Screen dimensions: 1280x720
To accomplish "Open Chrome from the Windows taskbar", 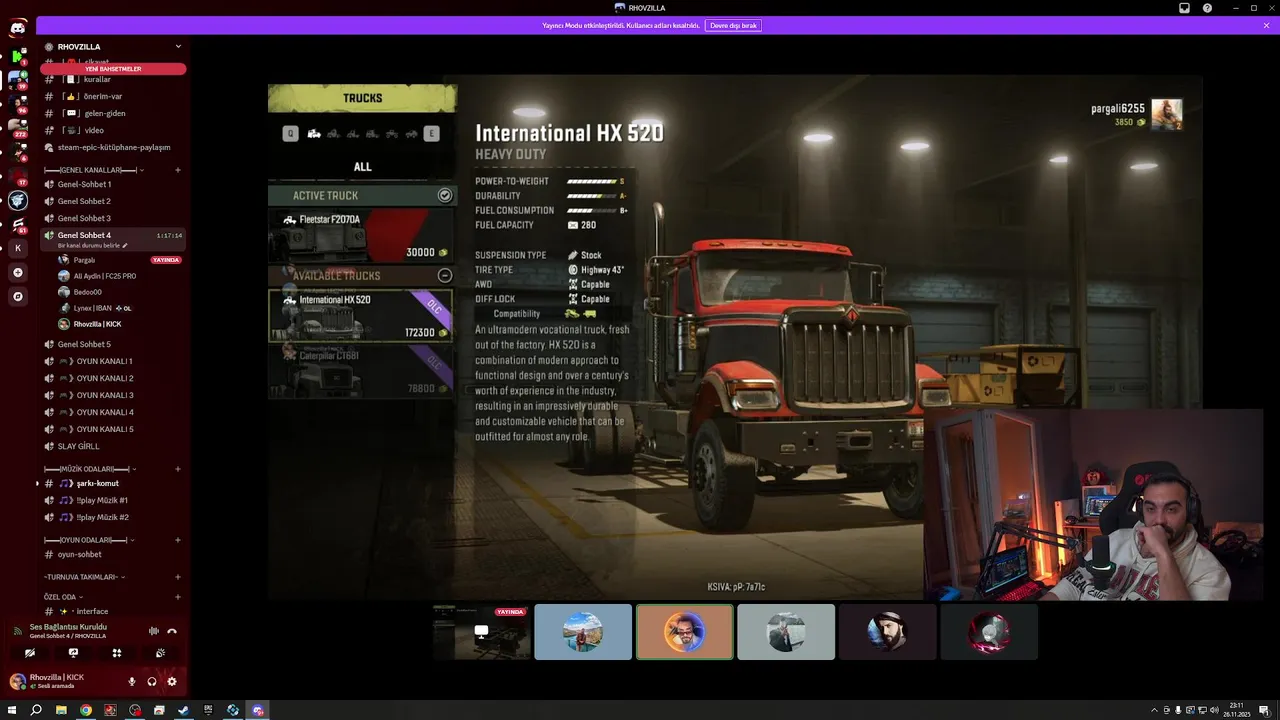I will click(x=86, y=710).
